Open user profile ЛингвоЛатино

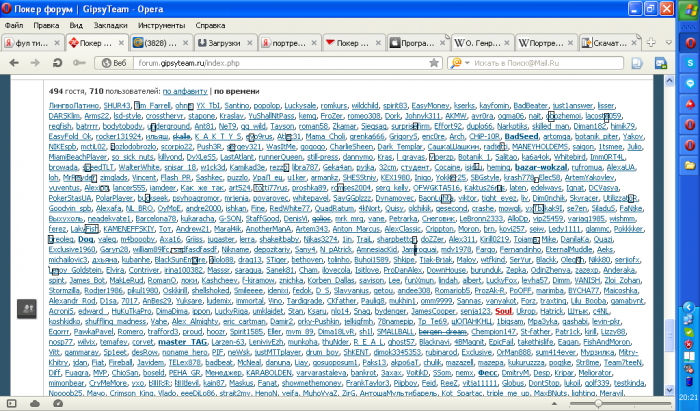click(x=74, y=106)
